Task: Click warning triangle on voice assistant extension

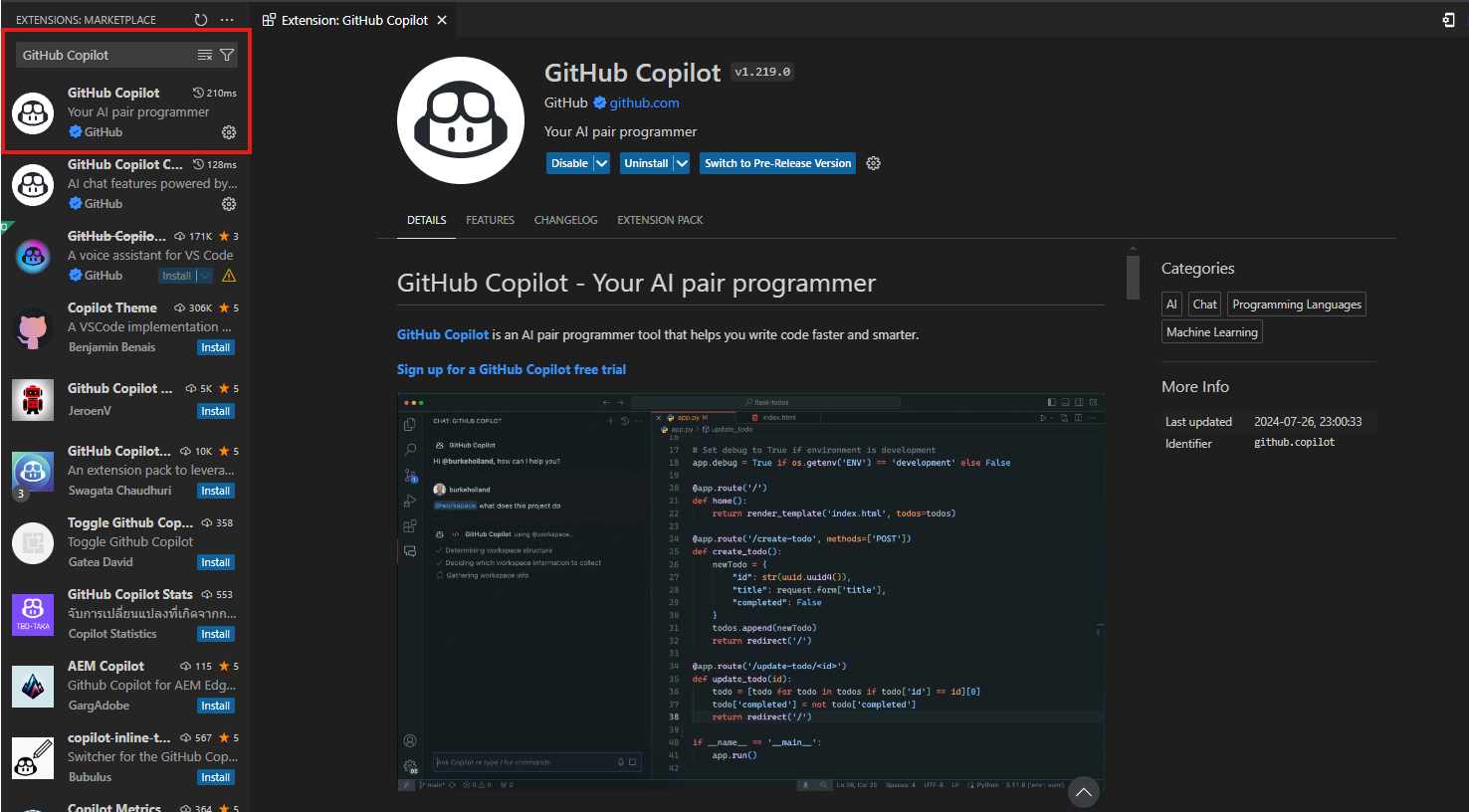Action: (x=229, y=276)
